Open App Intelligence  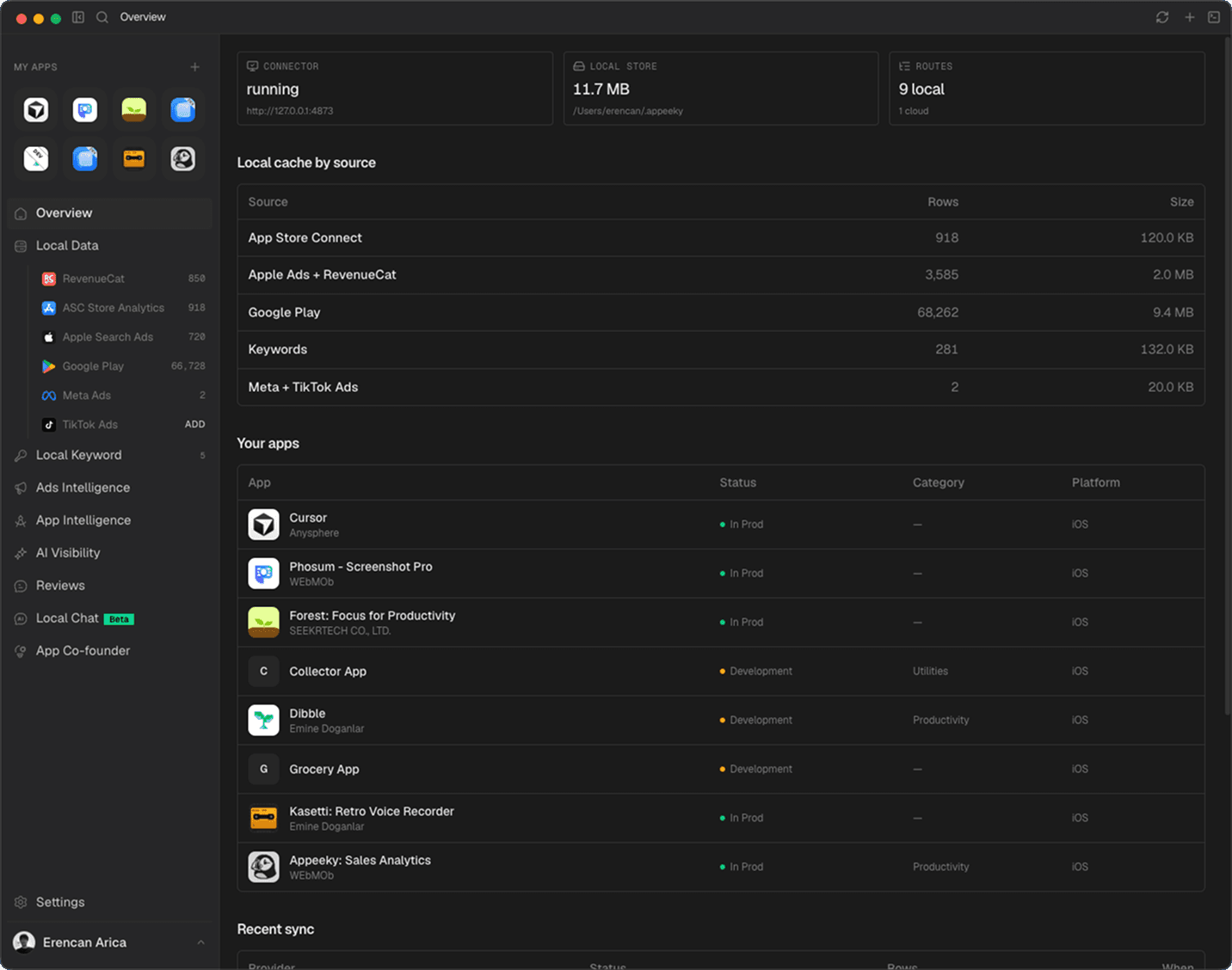110,520
